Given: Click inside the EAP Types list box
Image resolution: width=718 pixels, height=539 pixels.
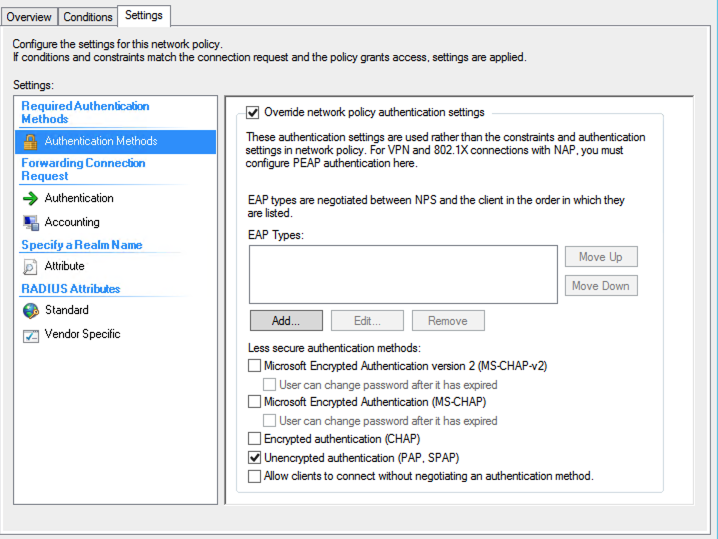Looking at the screenshot, I should [x=402, y=274].
